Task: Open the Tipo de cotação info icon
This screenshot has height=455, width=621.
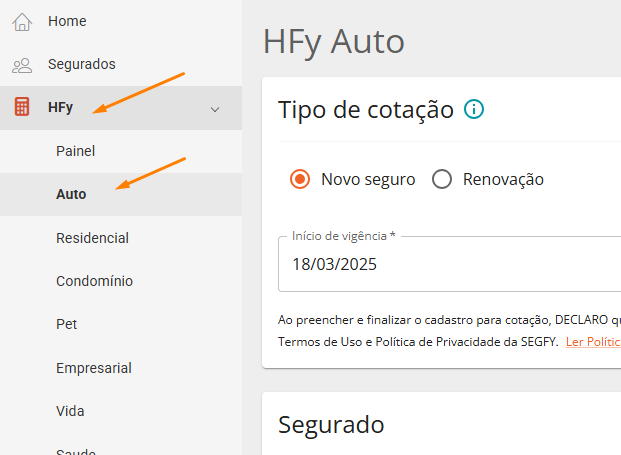Action: point(474,109)
